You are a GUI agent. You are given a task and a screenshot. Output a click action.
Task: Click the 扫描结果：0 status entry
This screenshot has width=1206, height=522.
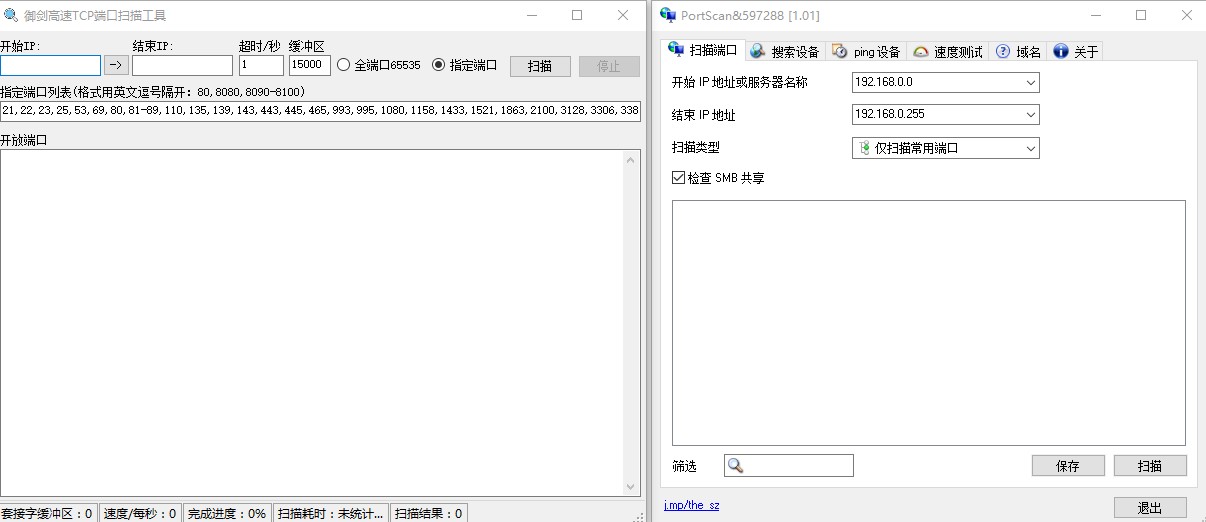429,513
